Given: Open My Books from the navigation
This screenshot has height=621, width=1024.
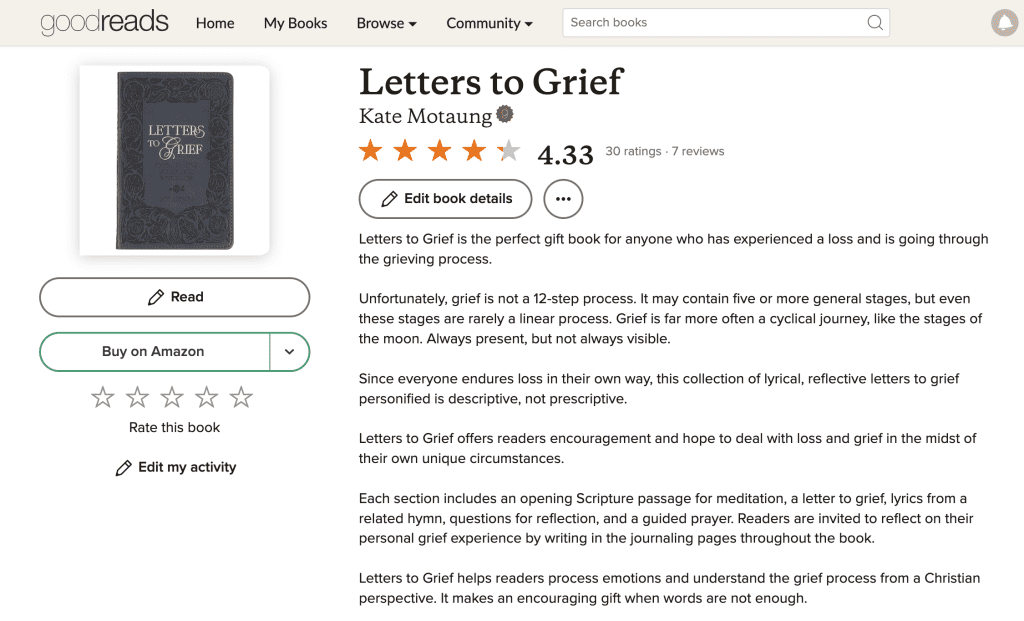Looking at the screenshot, I should [295, 23].
